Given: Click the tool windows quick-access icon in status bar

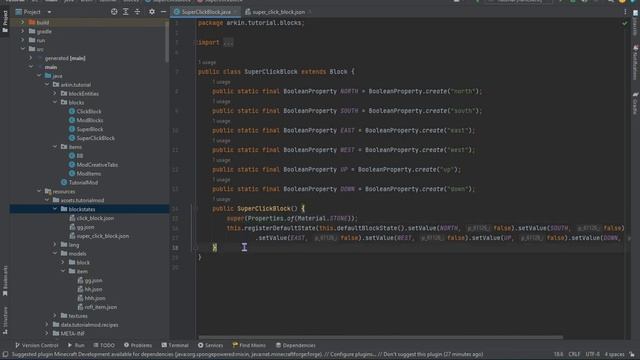Looking at the screenshot, I should pyautogui.click(x=5, y=355).
